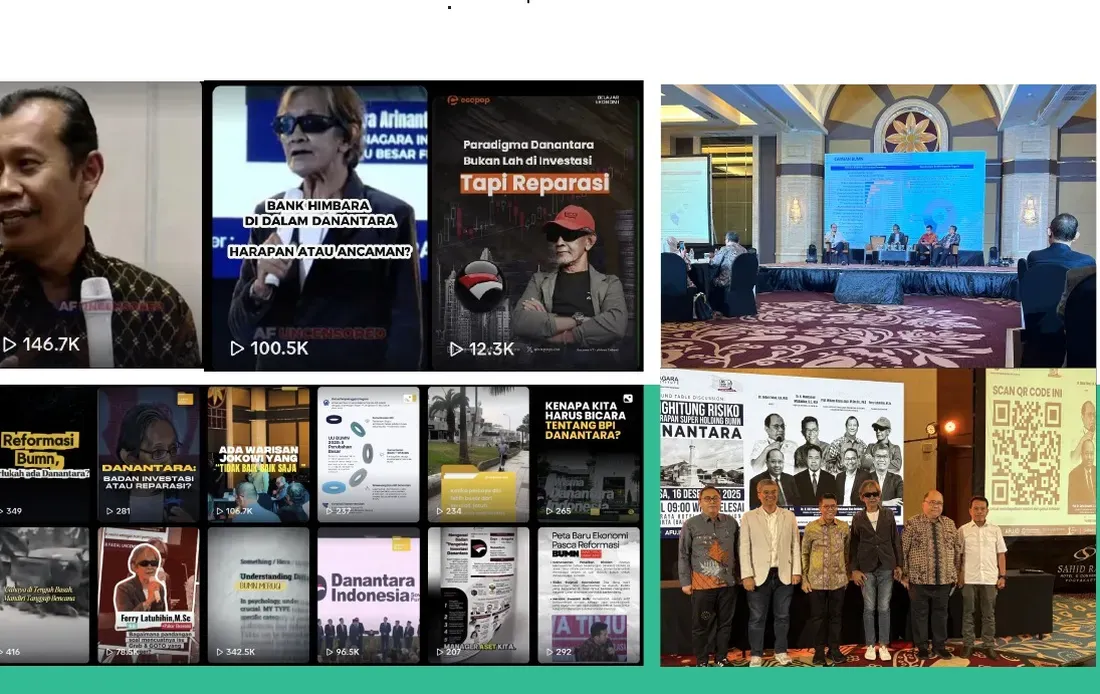
Task: Click the corner icon on the Kenapa Kita thumbnail
Action: click(x=628, y=399)
